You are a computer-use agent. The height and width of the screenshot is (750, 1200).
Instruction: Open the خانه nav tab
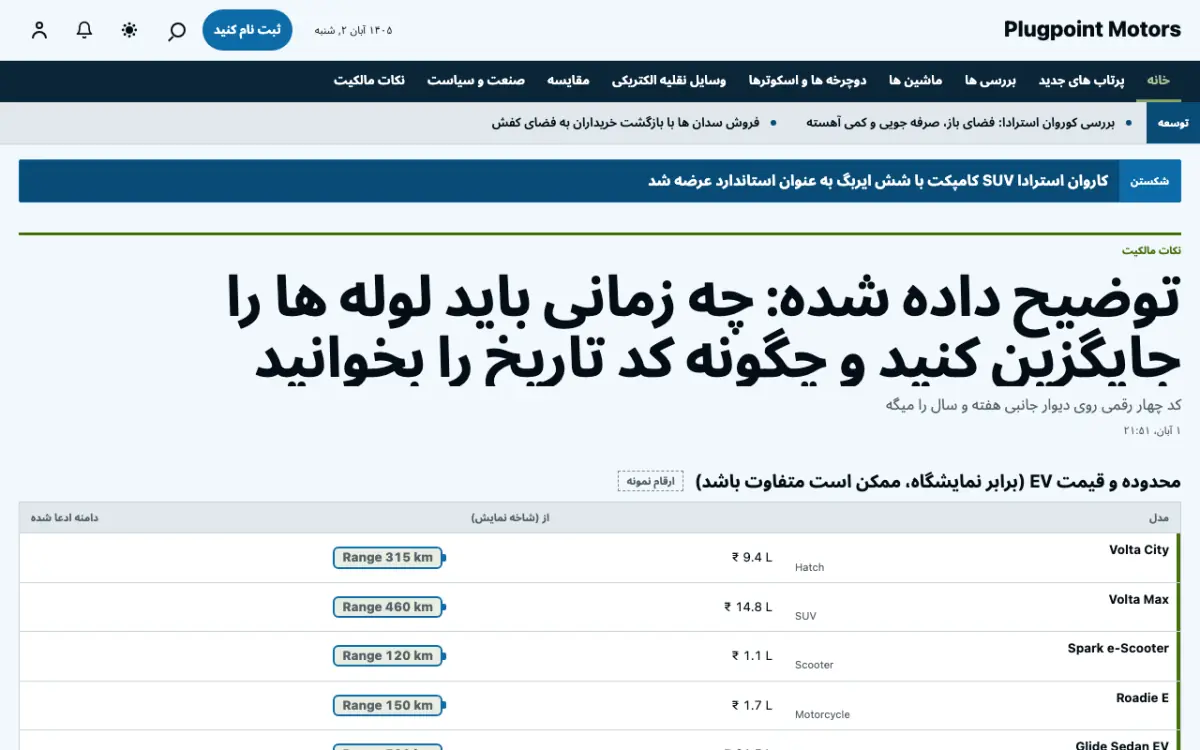pos(1158,81)
